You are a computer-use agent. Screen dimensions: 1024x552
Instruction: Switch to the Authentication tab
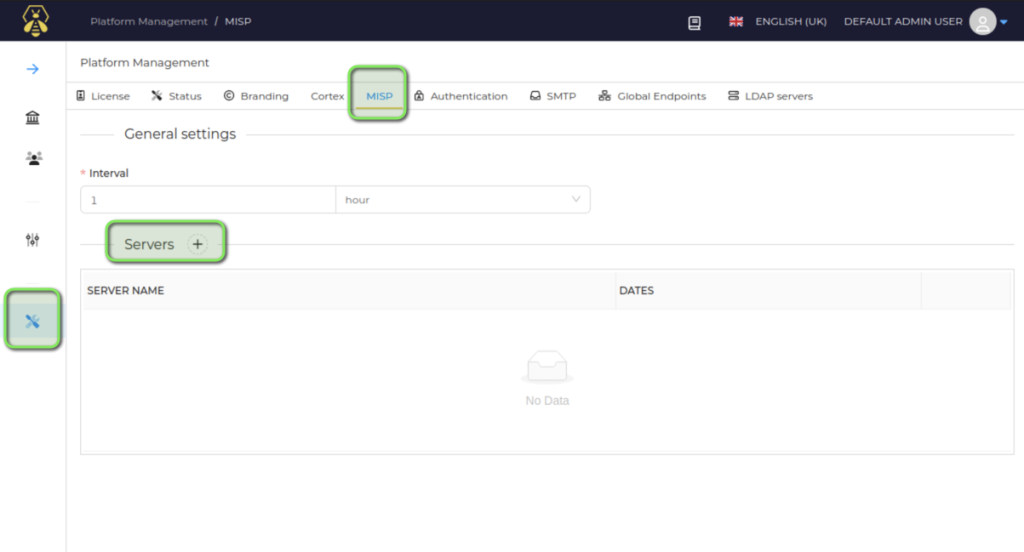[461, 96]
